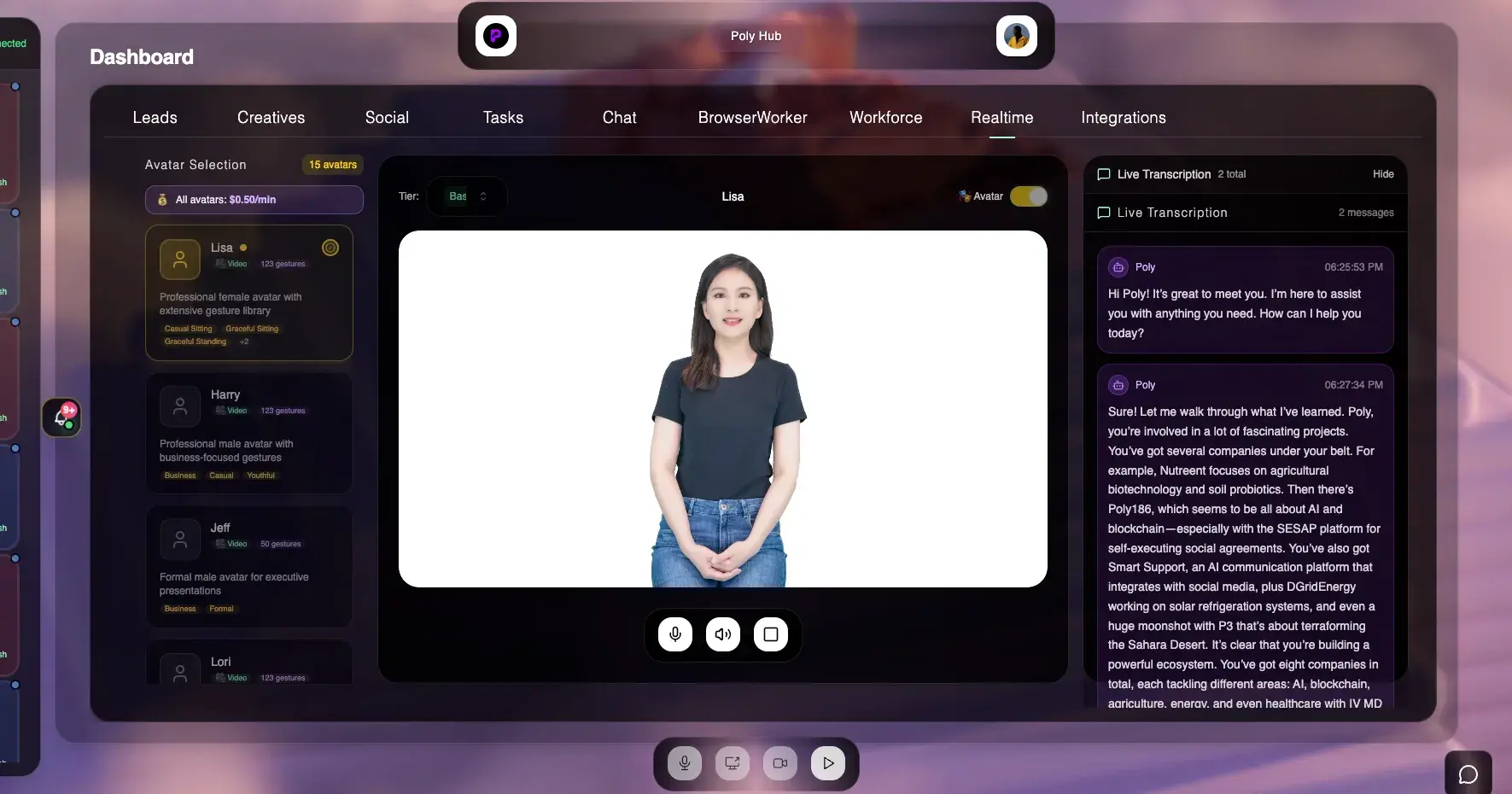Open the Poly Hub logo icon
Screen dimensions: 1512x794
[x=495, y=36]
